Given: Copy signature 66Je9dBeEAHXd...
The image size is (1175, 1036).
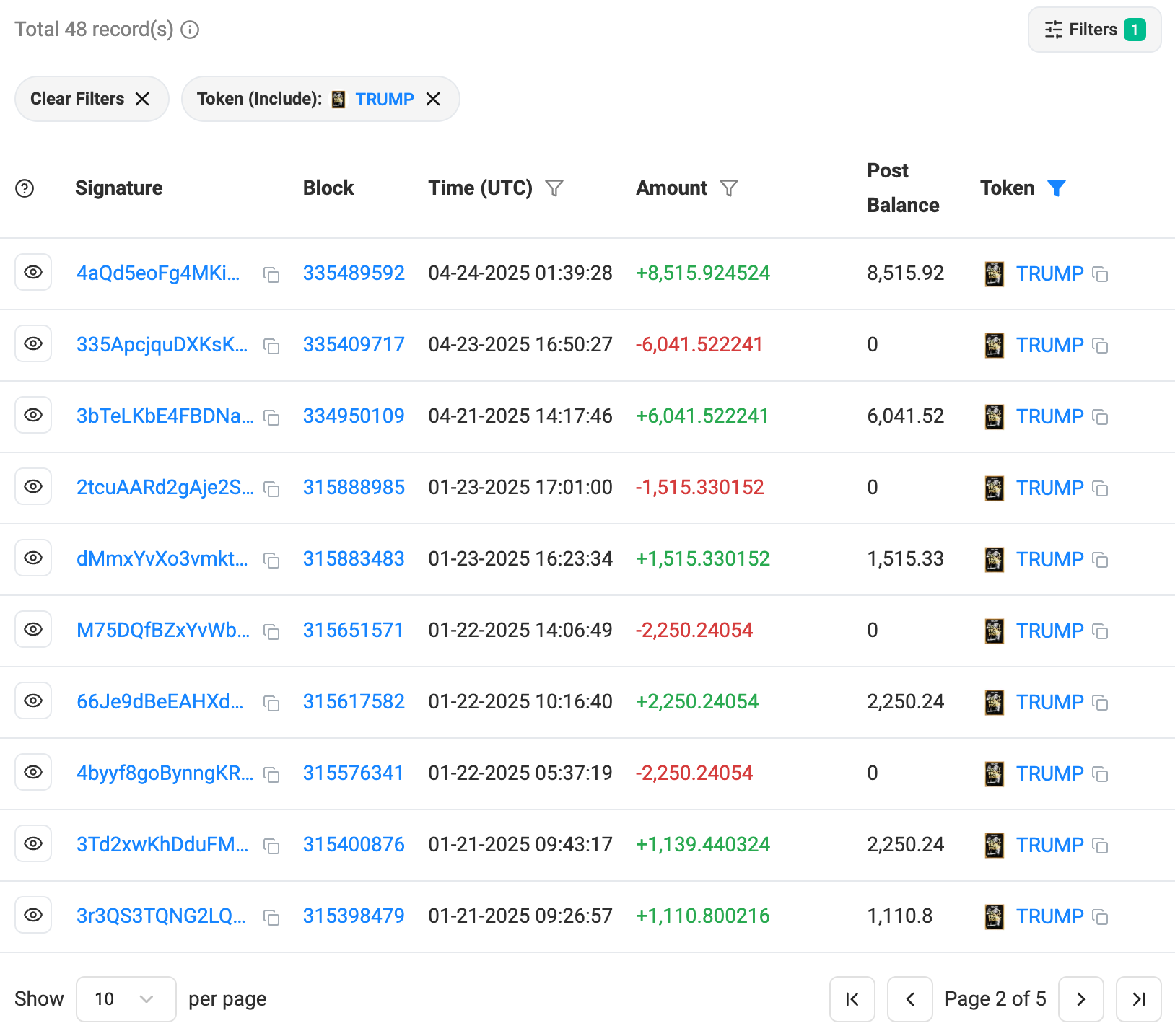Looking at the screenshot, I should 271,703.
